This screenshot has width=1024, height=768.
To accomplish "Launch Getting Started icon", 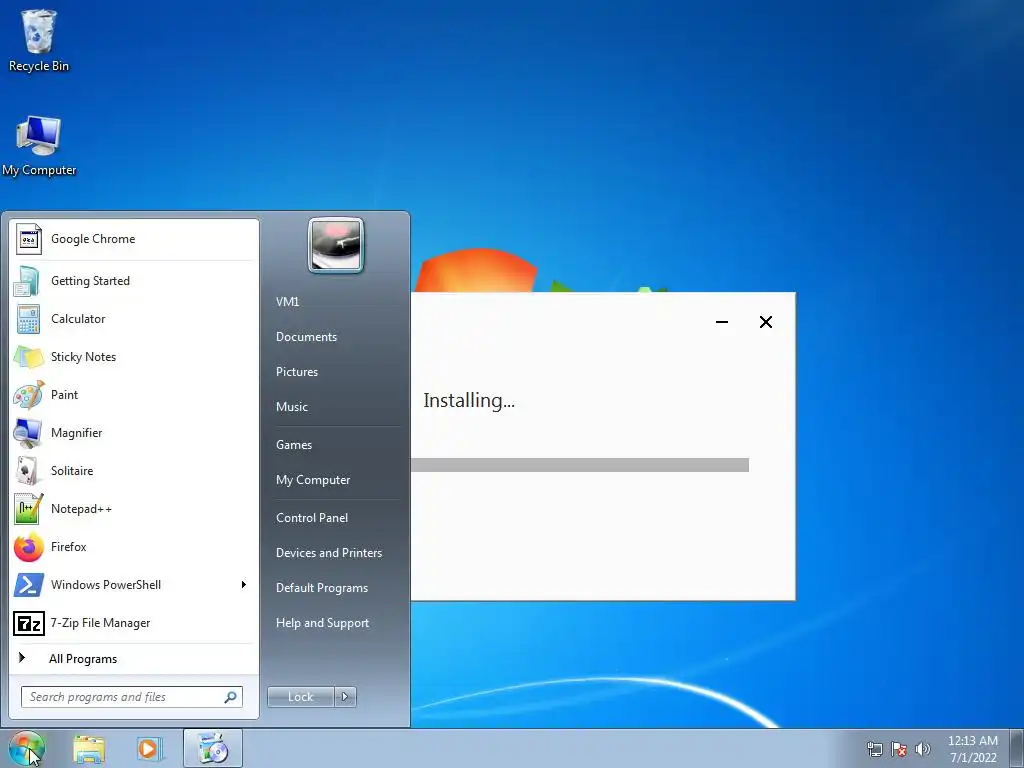I will tap(27, 281).
